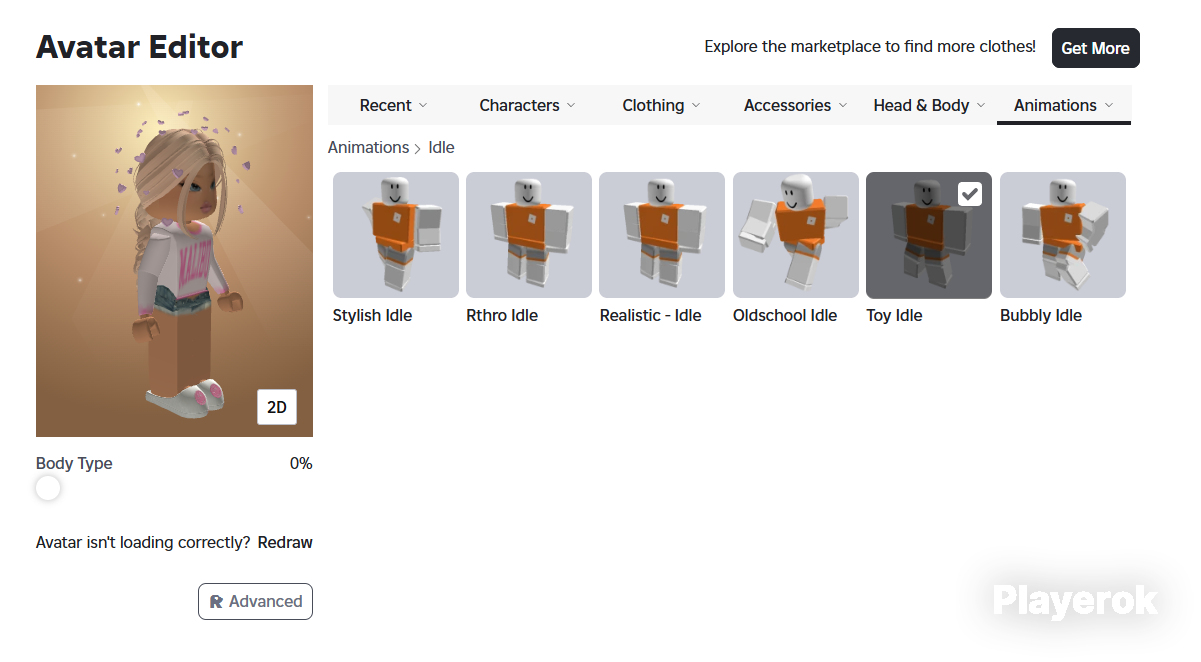The image size is (1201, 662).
Task: Open the Head & Body tab dropdown
Action: point(929,105)
